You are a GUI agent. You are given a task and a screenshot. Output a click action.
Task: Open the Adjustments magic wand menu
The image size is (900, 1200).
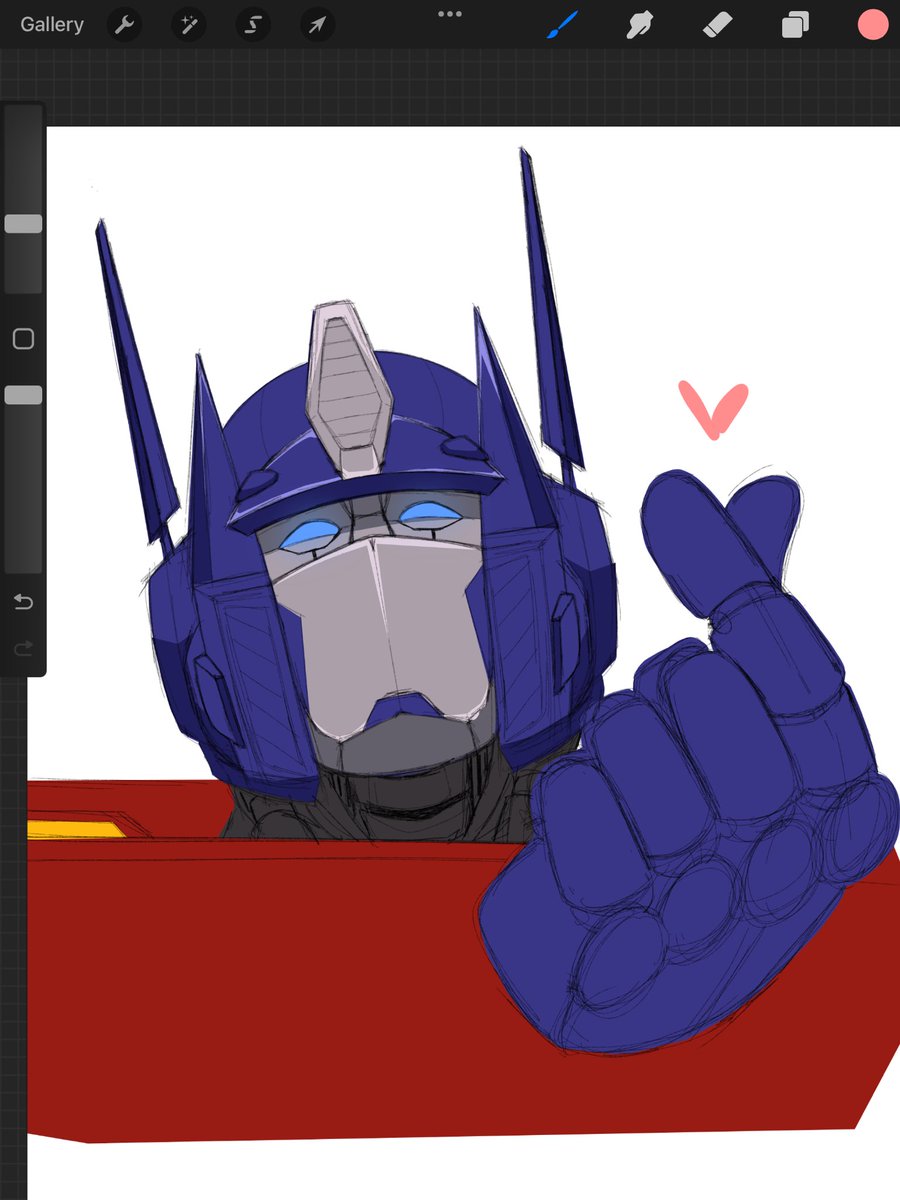point(188,25)
